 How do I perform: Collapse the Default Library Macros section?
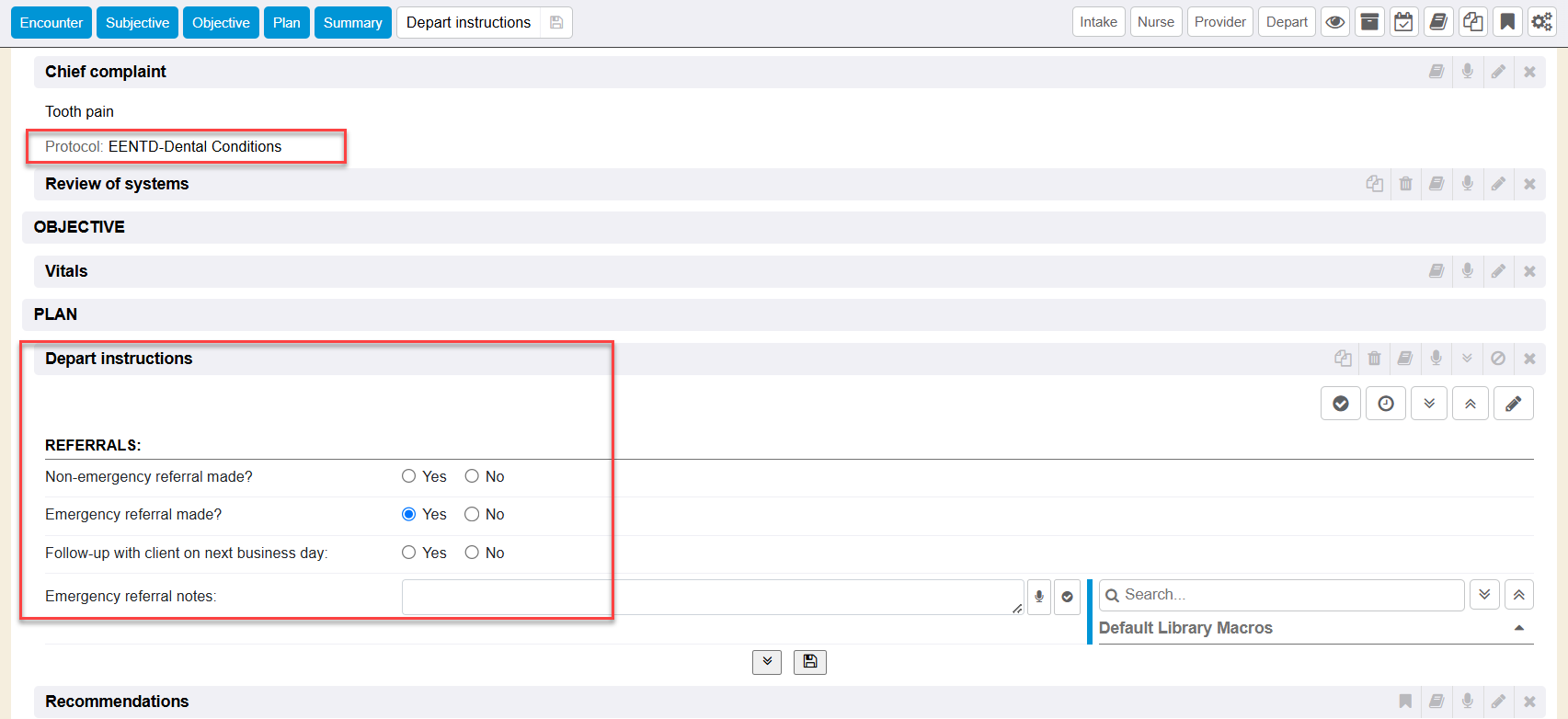point(1518,628)
